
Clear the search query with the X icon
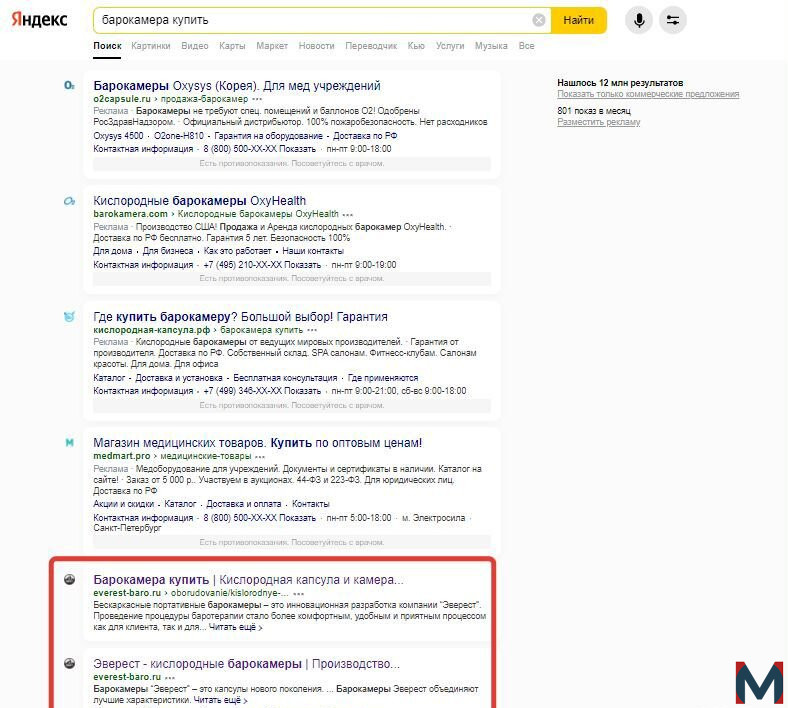tap(538, 20)
